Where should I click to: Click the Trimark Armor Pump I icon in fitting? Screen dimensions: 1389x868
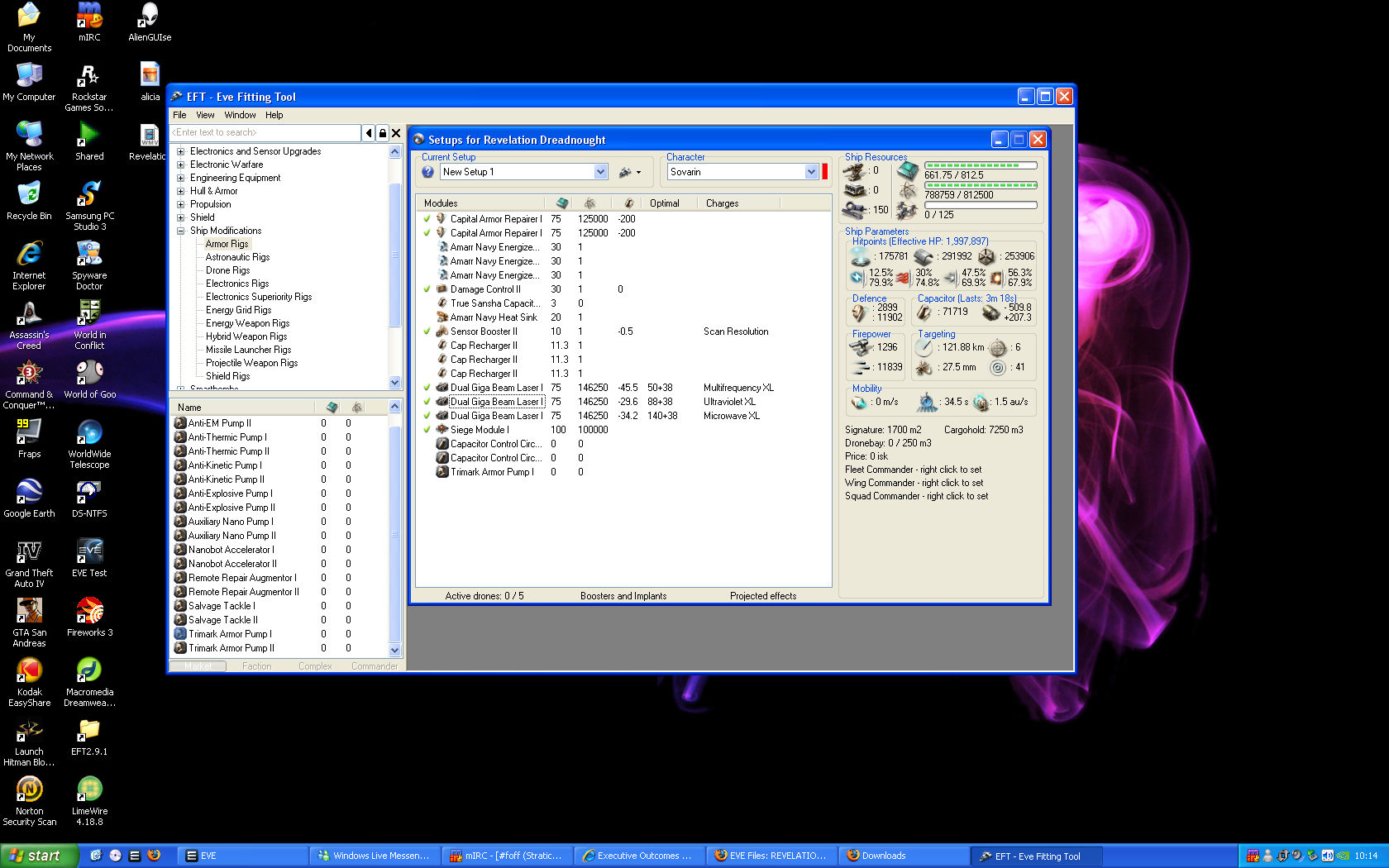[442, 472]
